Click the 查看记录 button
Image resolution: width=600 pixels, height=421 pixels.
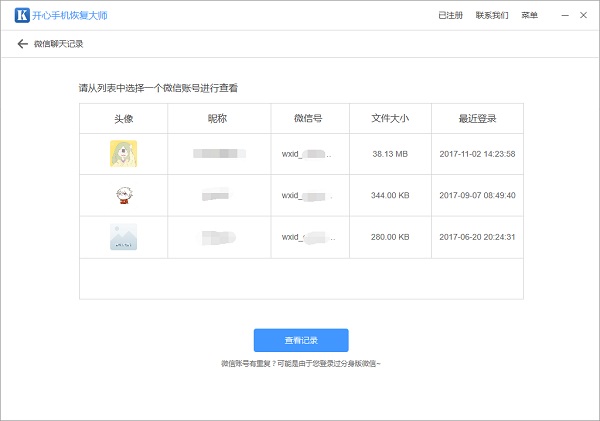pos(301,340)
